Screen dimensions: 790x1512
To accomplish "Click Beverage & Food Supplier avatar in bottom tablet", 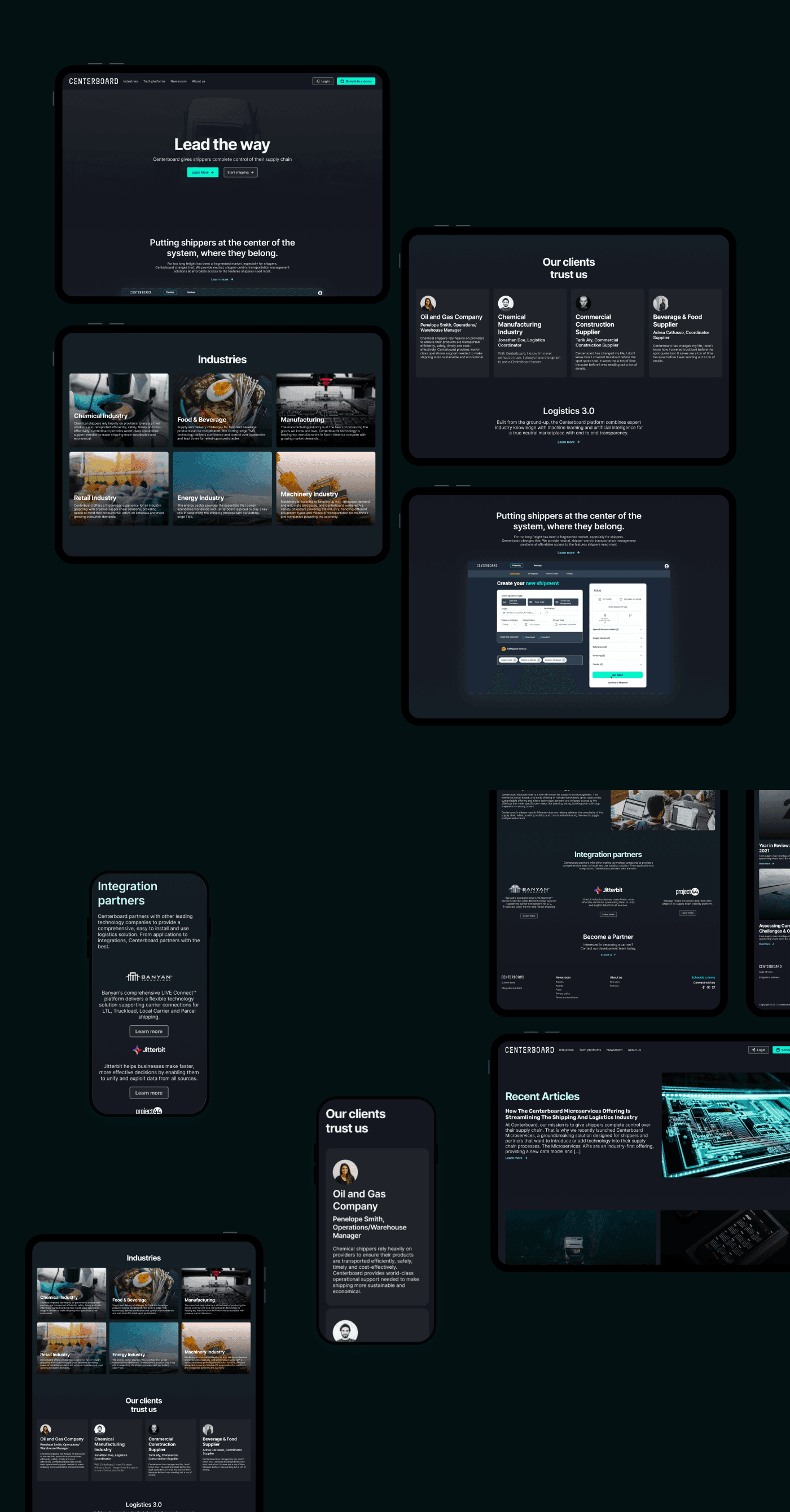I will (x=208, y=1429).
